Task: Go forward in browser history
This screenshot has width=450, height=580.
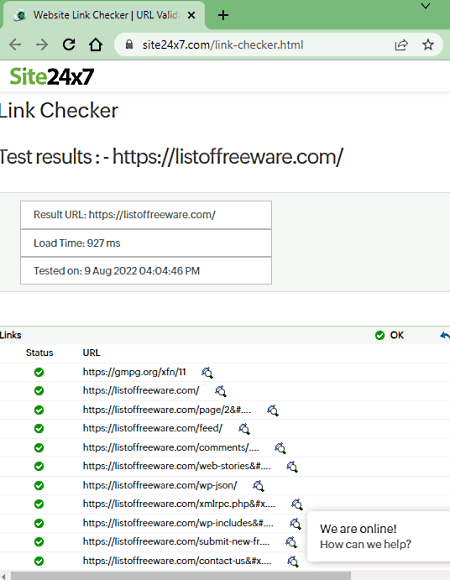Action: coord(42,45)
